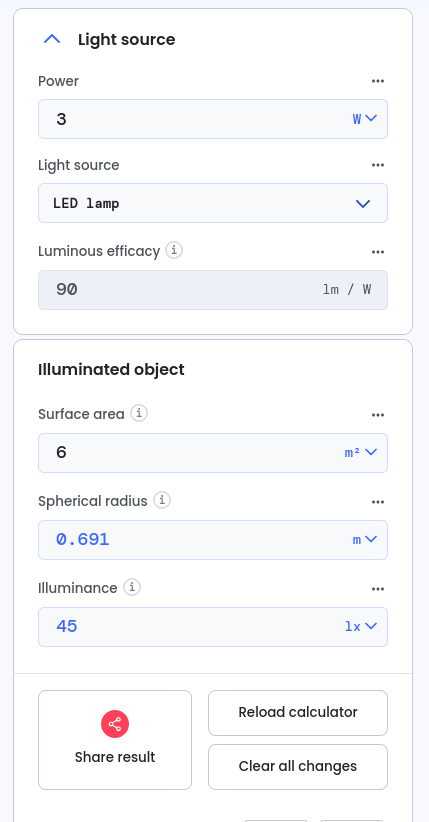Show the Illuminance info tooltip
This screenshot has height=822, width=429.
[x=132, y=588]
